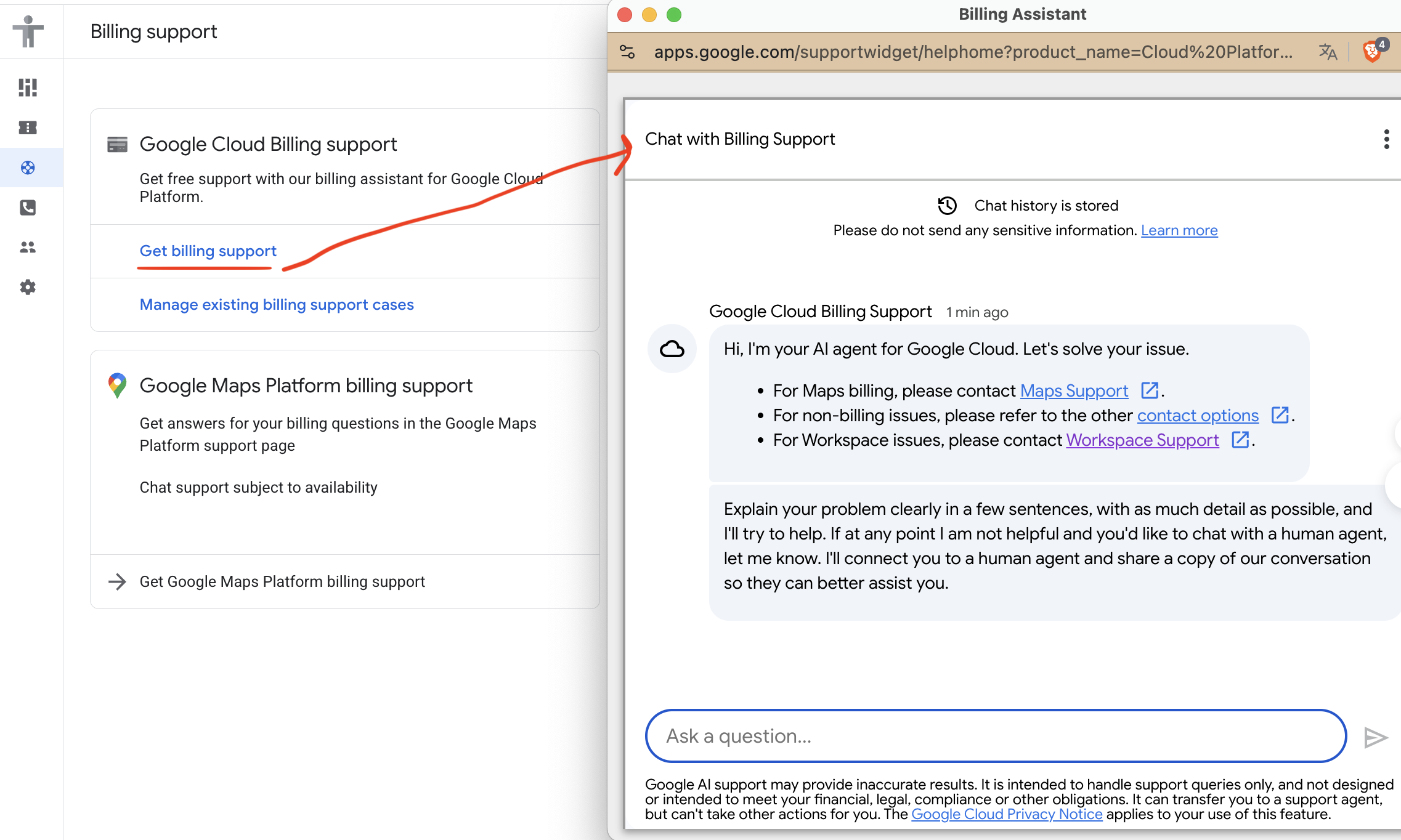Click the accessibility figure icon top left
Image resolution: width=1401 pixels, height=840 pixels.
click(29, 31)
